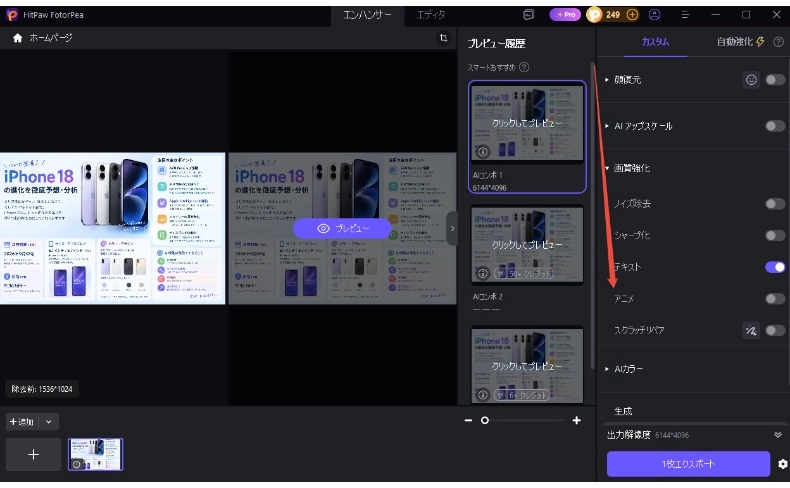Click the home icon beside ホームページ
Viewport: 790px width, 488px height.
[x=18, y=38]
